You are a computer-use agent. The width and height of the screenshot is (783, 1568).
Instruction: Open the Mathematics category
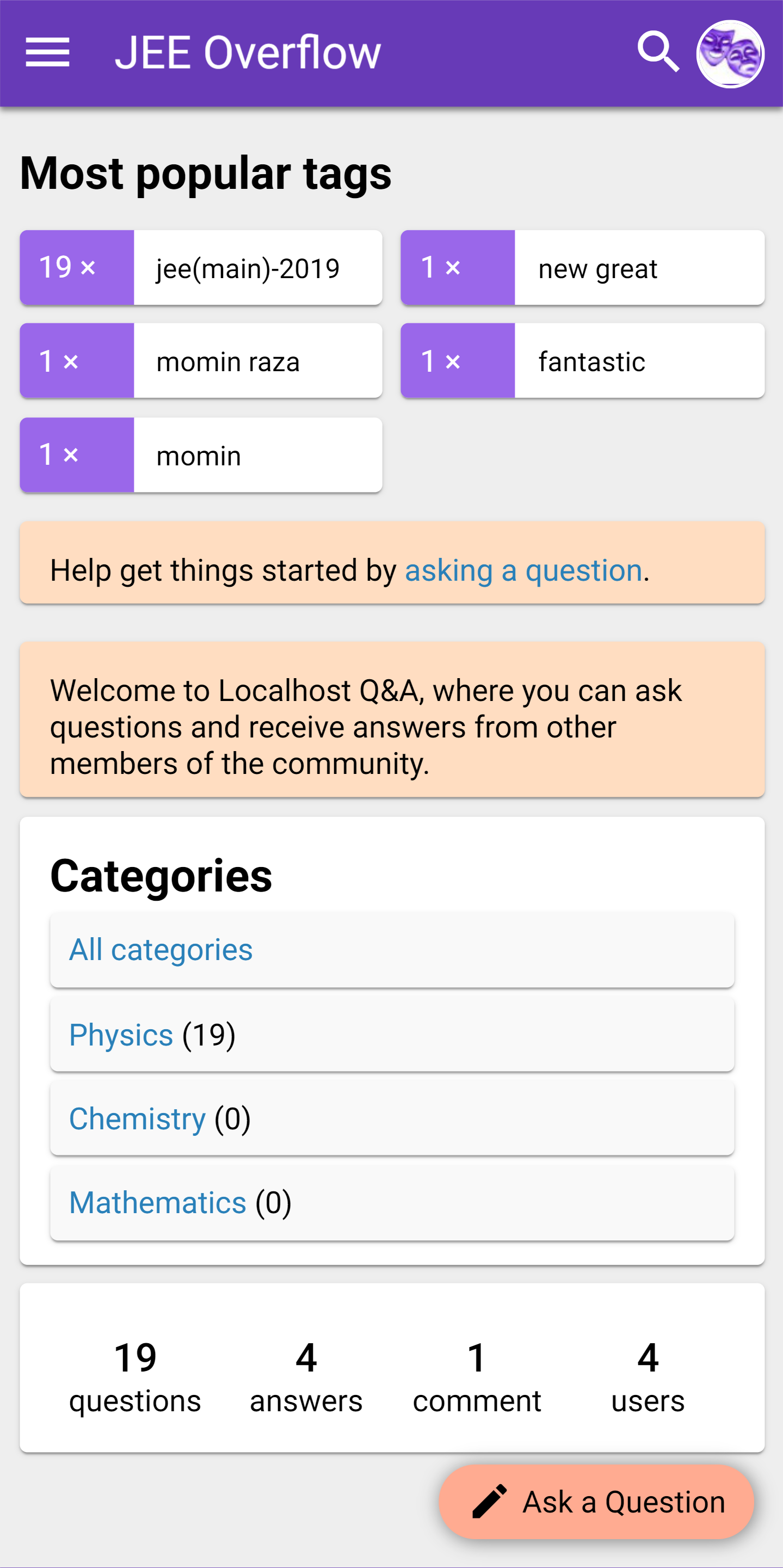(x=158, y=1202)
